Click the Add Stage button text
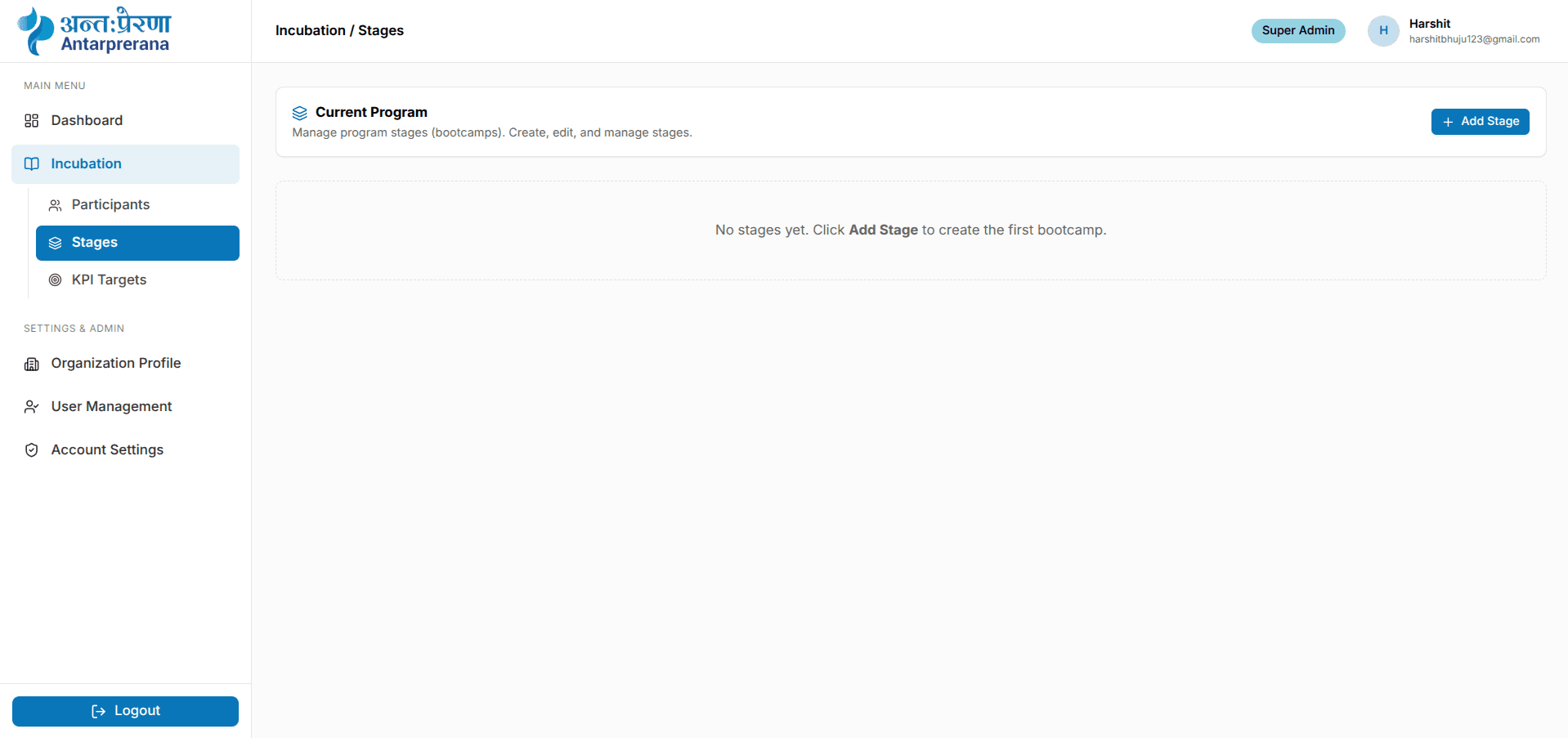The height and width of the screenshot is (738, 1568). [1490, 122]
